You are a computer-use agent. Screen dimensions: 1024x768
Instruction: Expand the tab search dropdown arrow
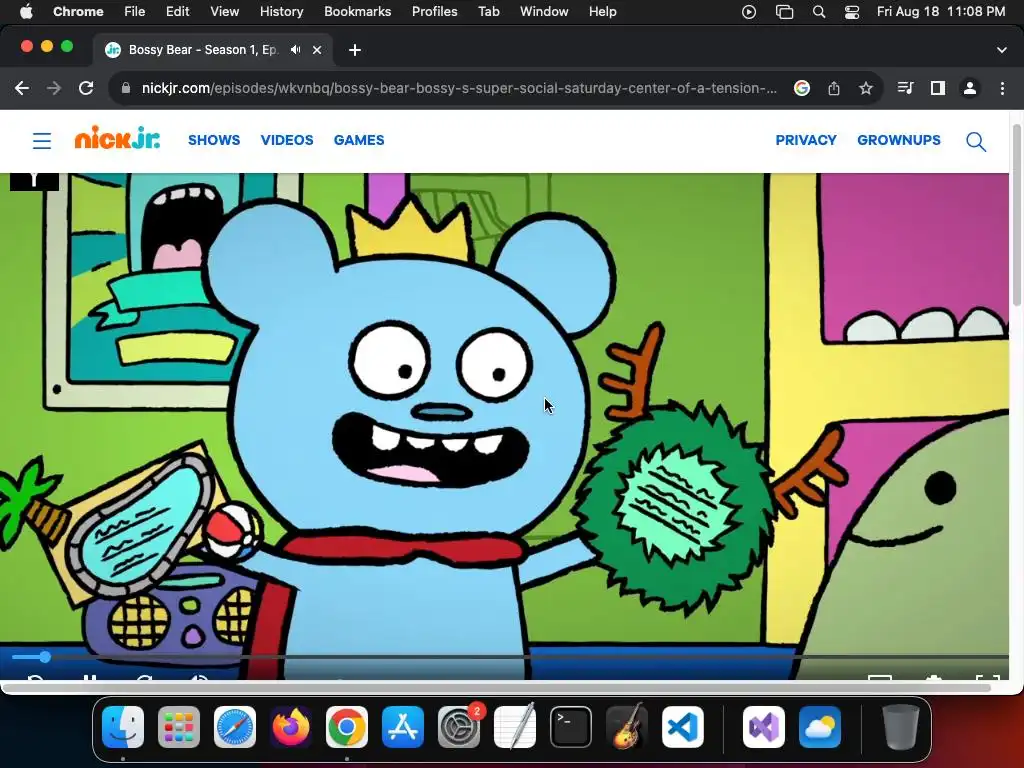[1002, 50]
